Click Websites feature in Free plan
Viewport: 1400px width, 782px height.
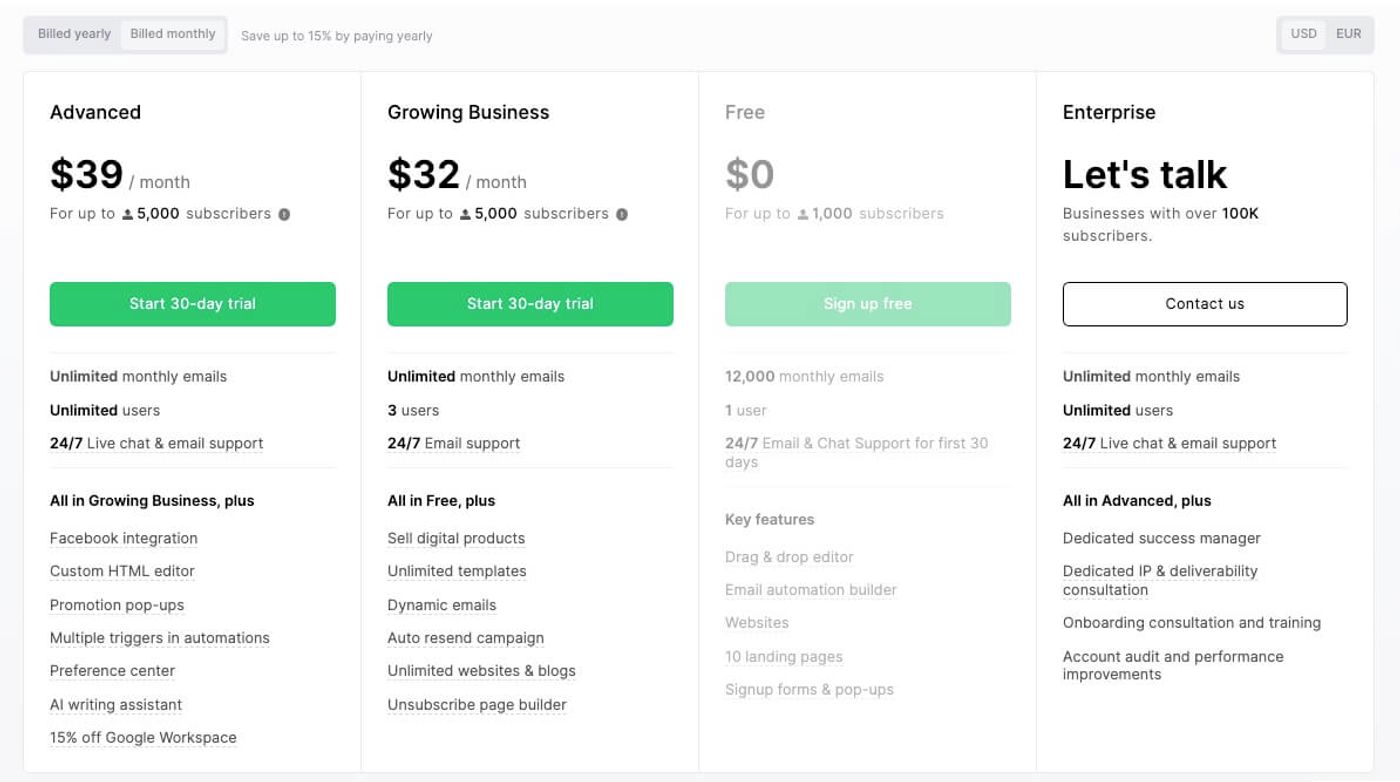[x=757, y=623]
